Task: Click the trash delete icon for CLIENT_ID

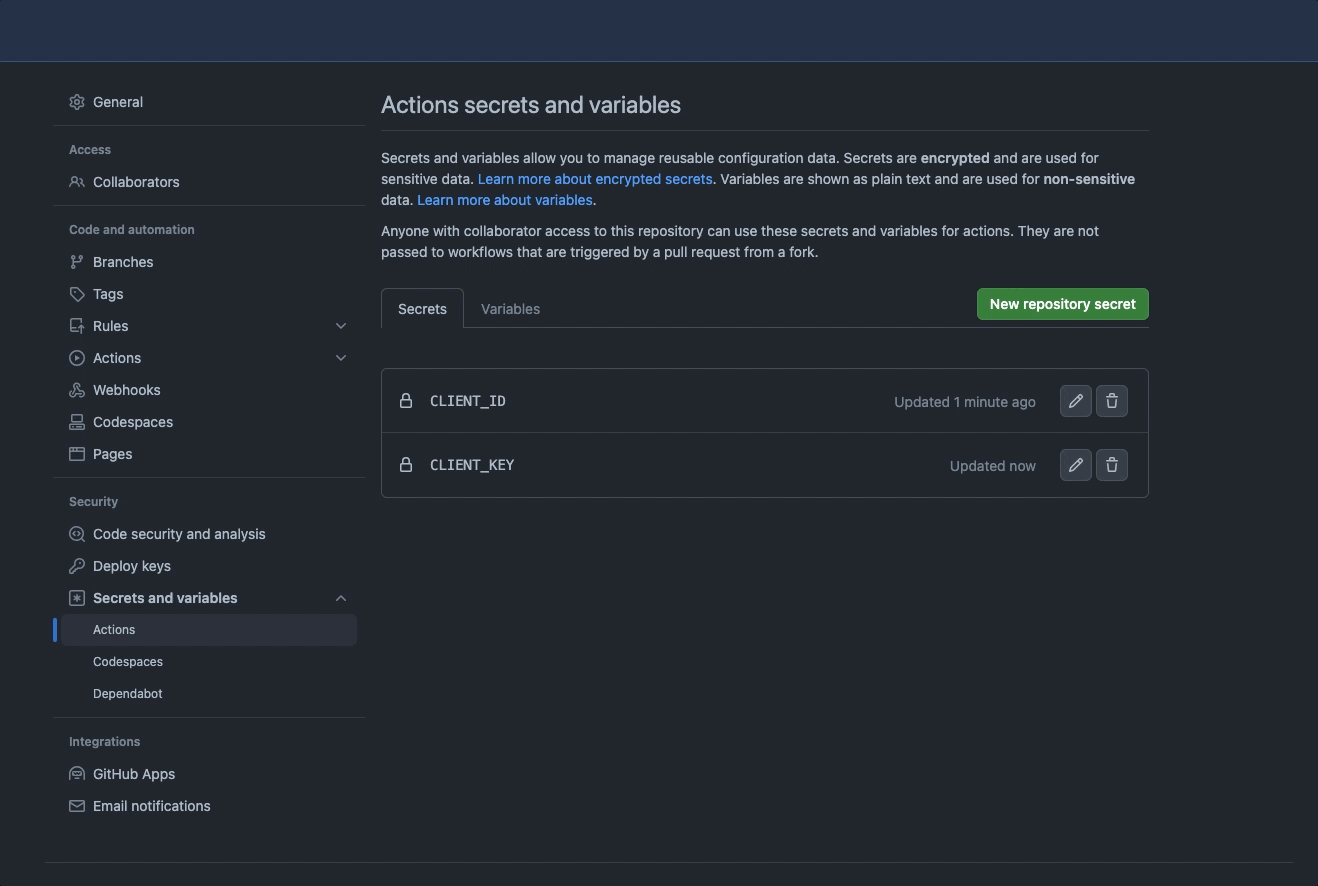Action: coord(1111,401)
